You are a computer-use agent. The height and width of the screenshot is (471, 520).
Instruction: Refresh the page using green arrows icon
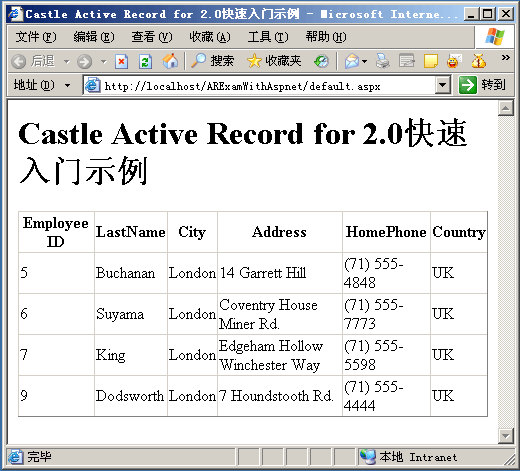145,62
